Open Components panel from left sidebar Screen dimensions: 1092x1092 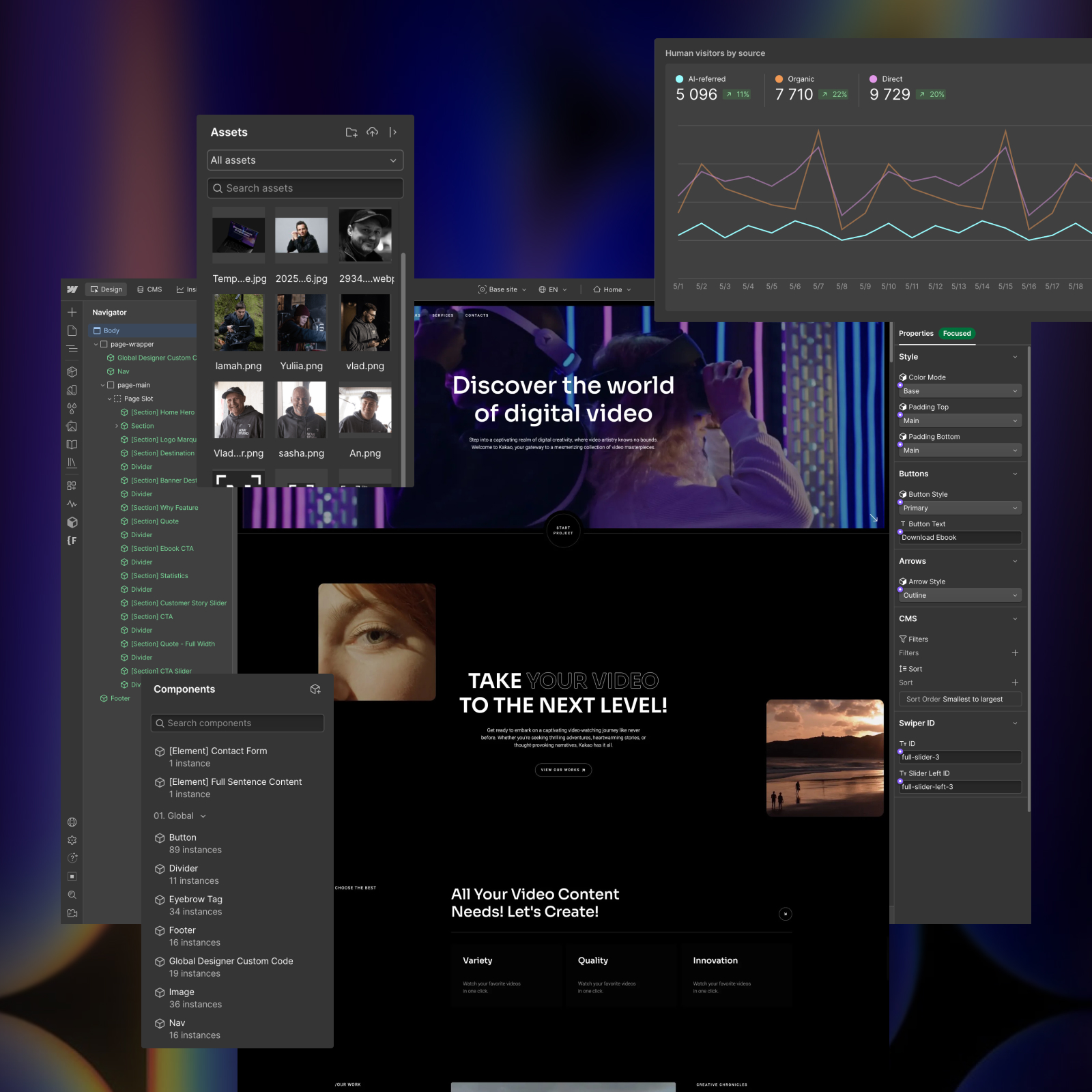(72, 372)
